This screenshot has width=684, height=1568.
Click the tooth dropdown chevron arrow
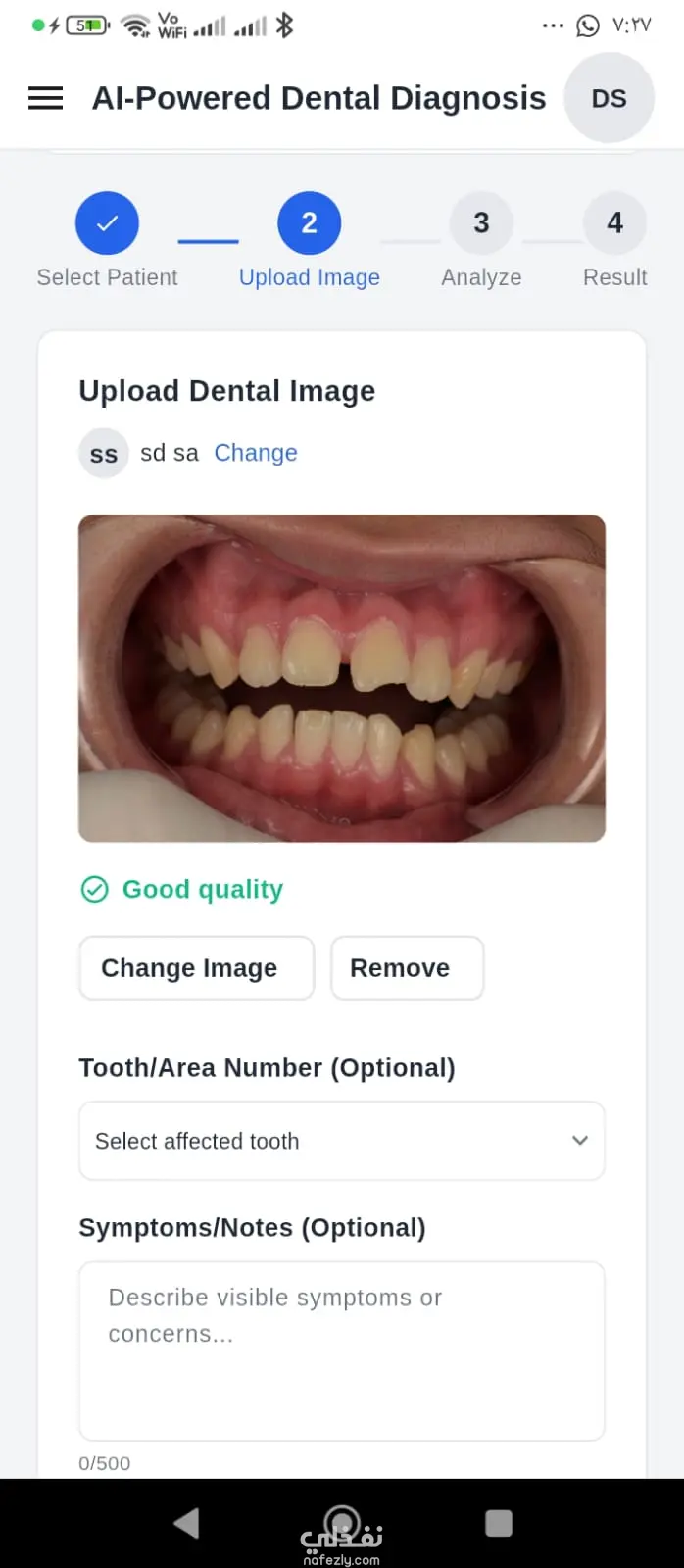coord(580,1141)
